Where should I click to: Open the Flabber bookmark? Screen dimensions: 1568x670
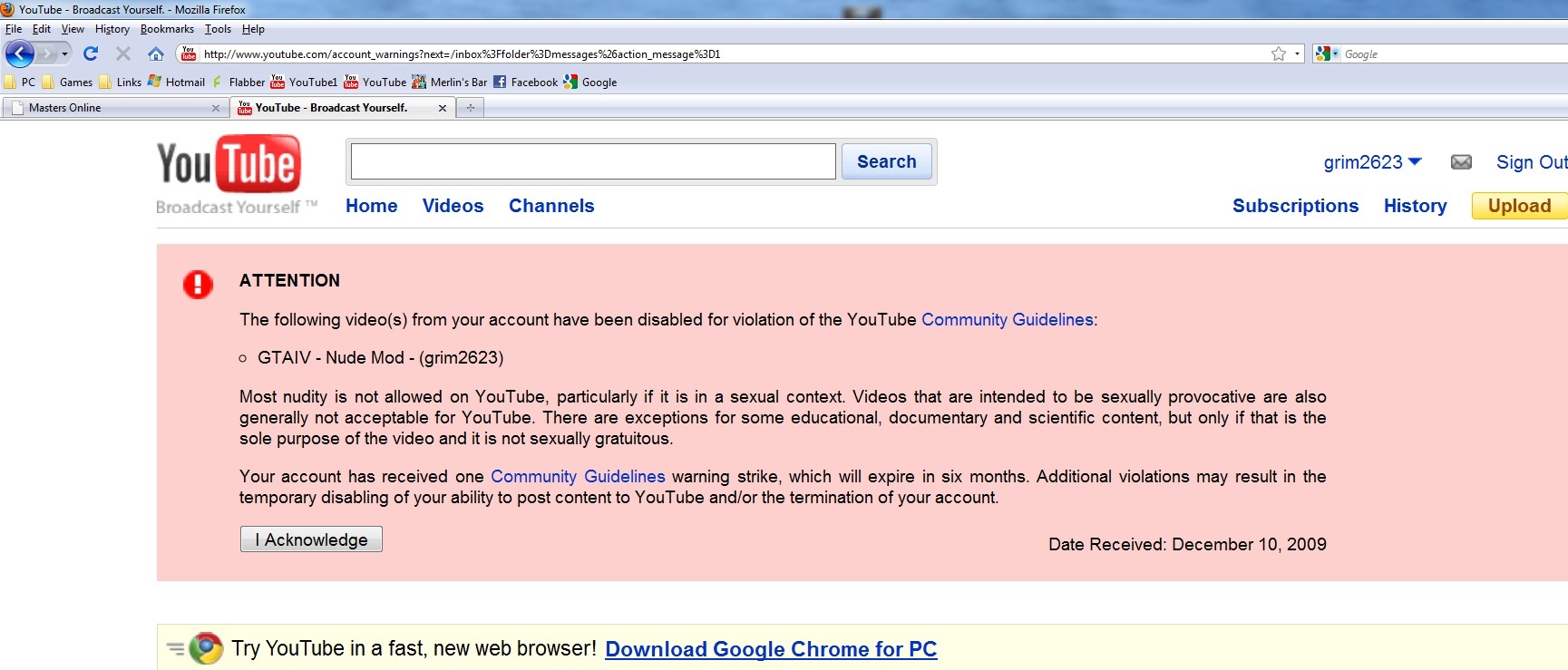click(x=239, y=82)
